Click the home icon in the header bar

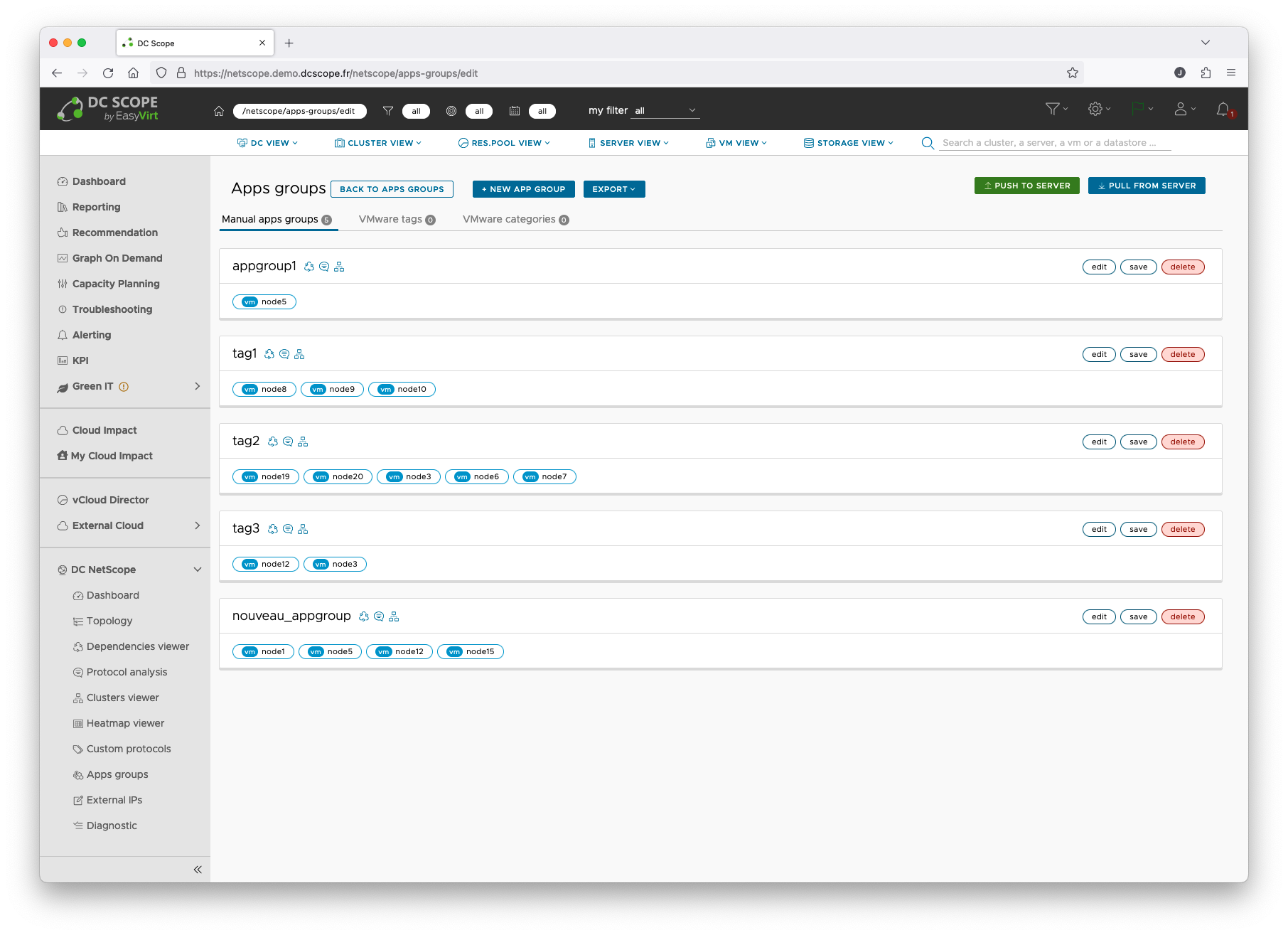coord(219,111)
